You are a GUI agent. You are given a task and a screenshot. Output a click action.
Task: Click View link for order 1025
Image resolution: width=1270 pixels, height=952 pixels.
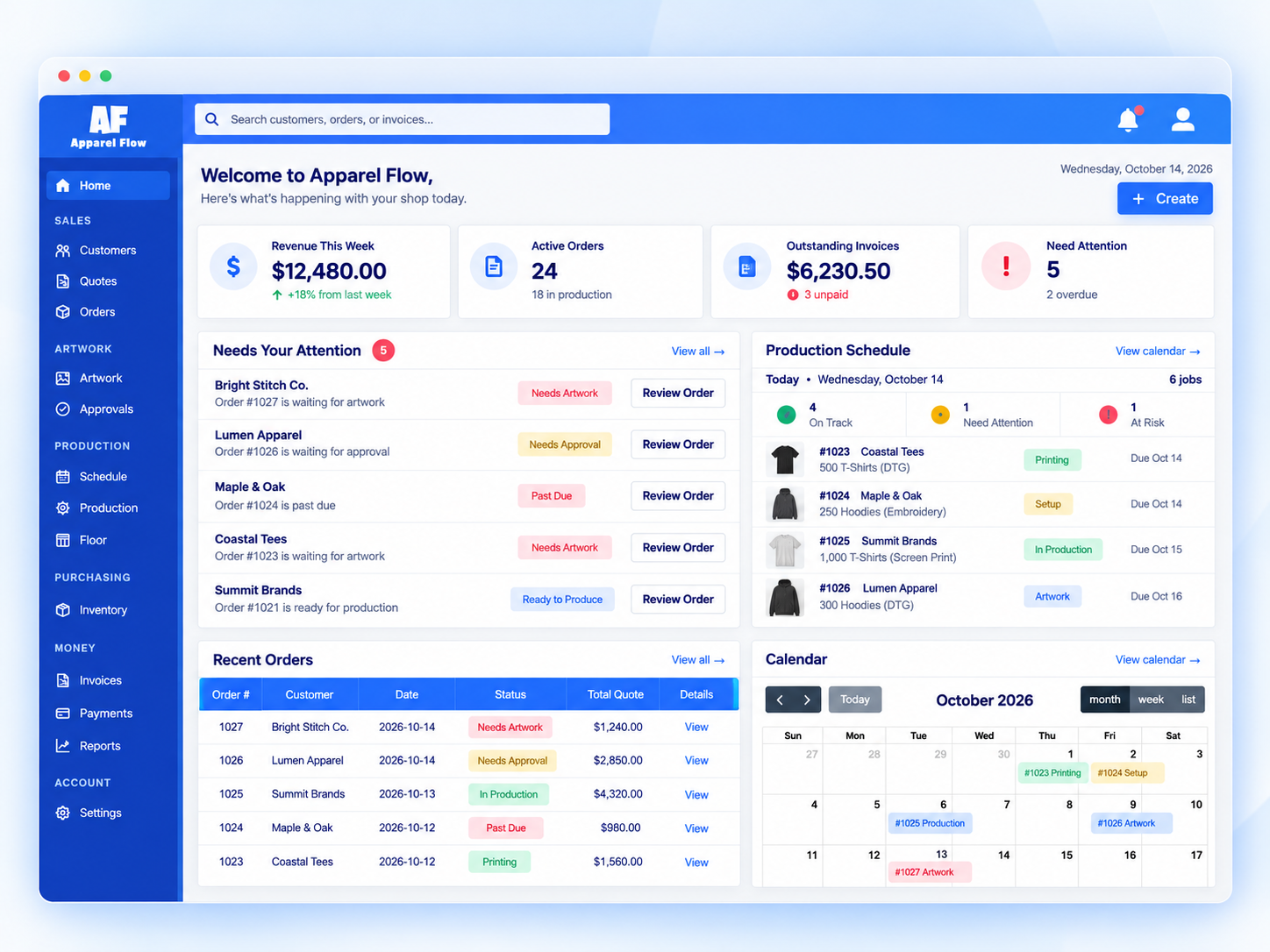(x=696, y=795)
